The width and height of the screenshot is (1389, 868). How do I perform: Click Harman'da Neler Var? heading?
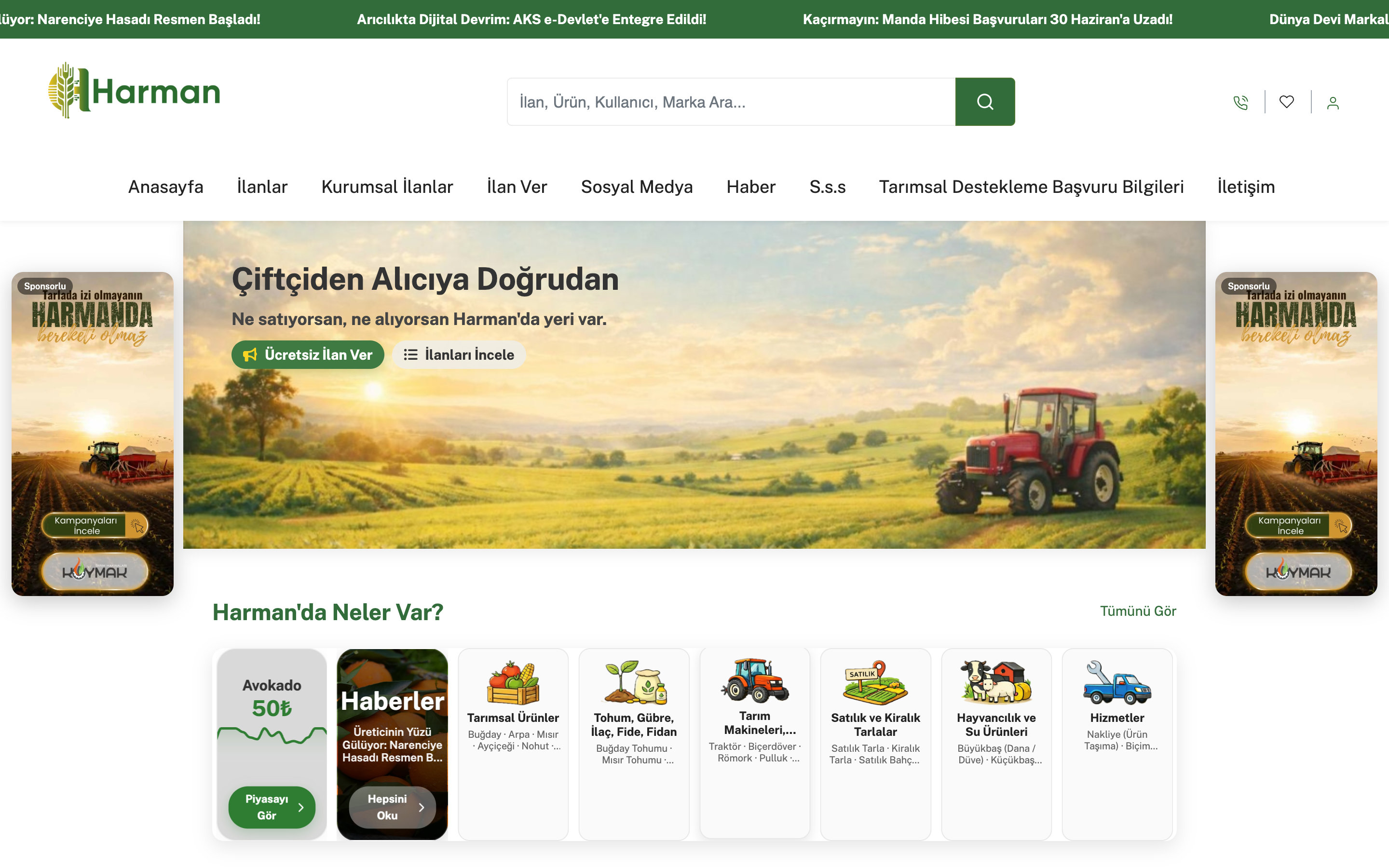point(328,612)
